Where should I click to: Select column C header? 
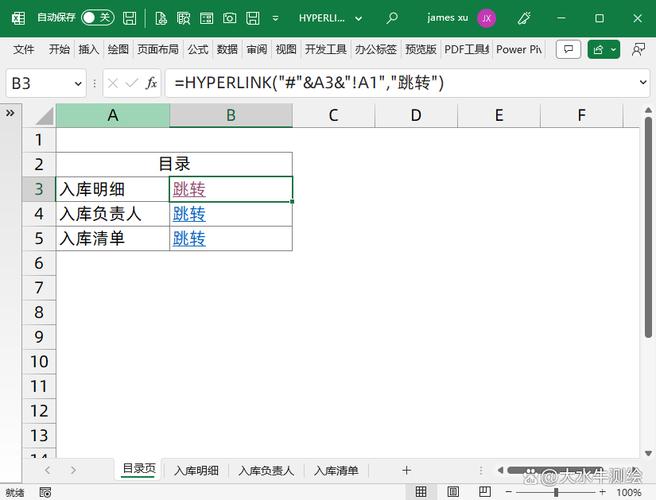point(333,115)
